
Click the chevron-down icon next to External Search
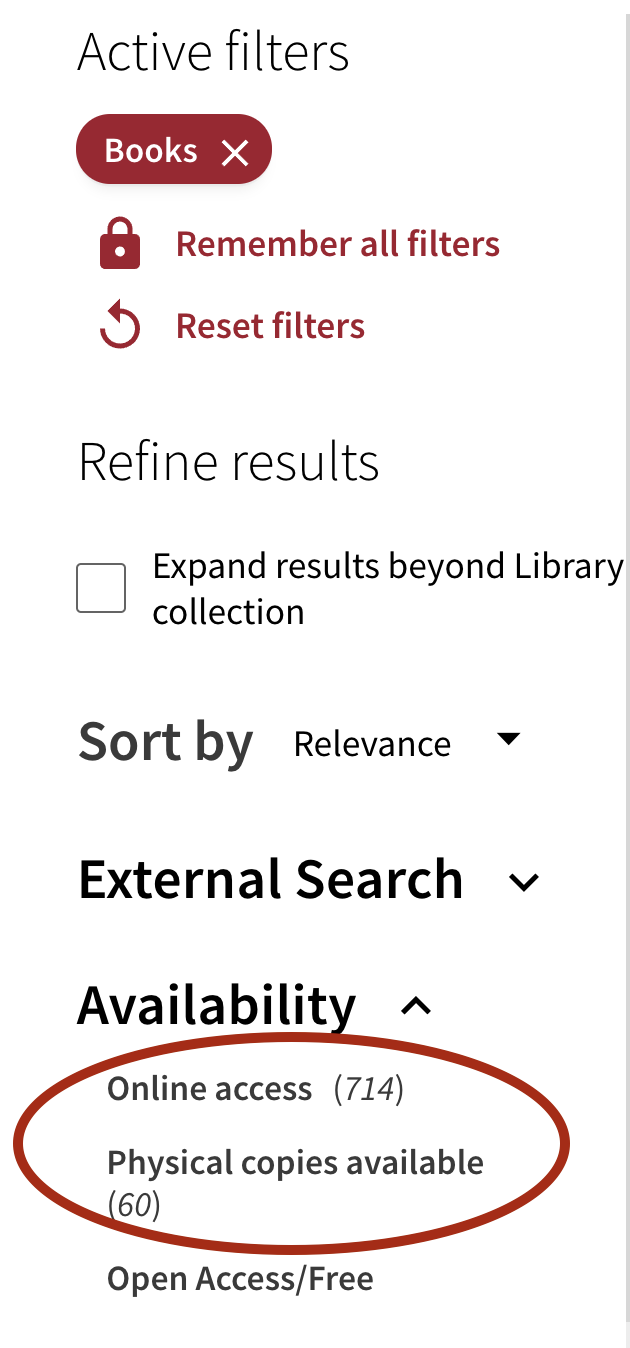(x=524, y=883)
